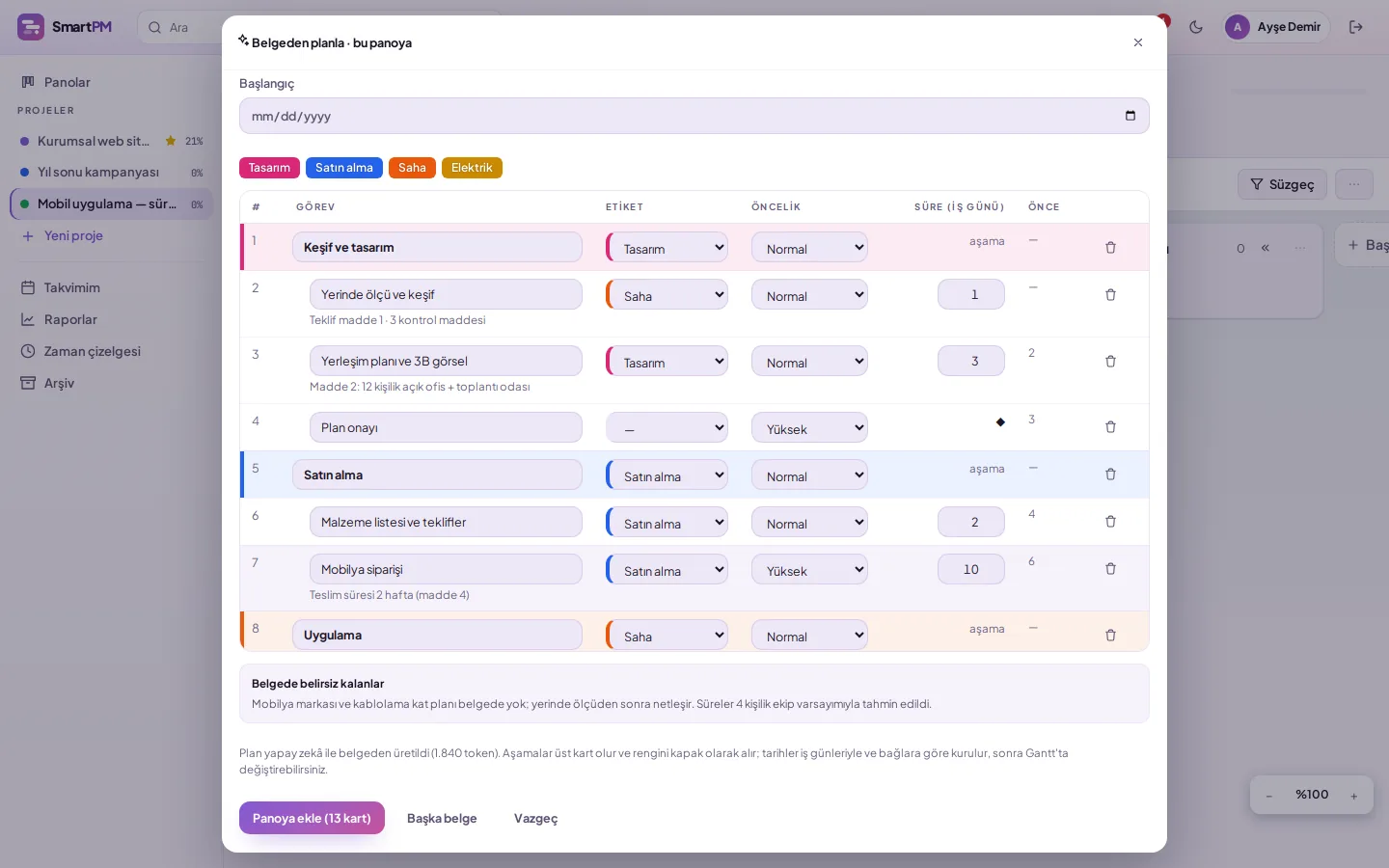Edit the Uygulama stage name
Screen dimensions: 1389x868
(437, 635)
